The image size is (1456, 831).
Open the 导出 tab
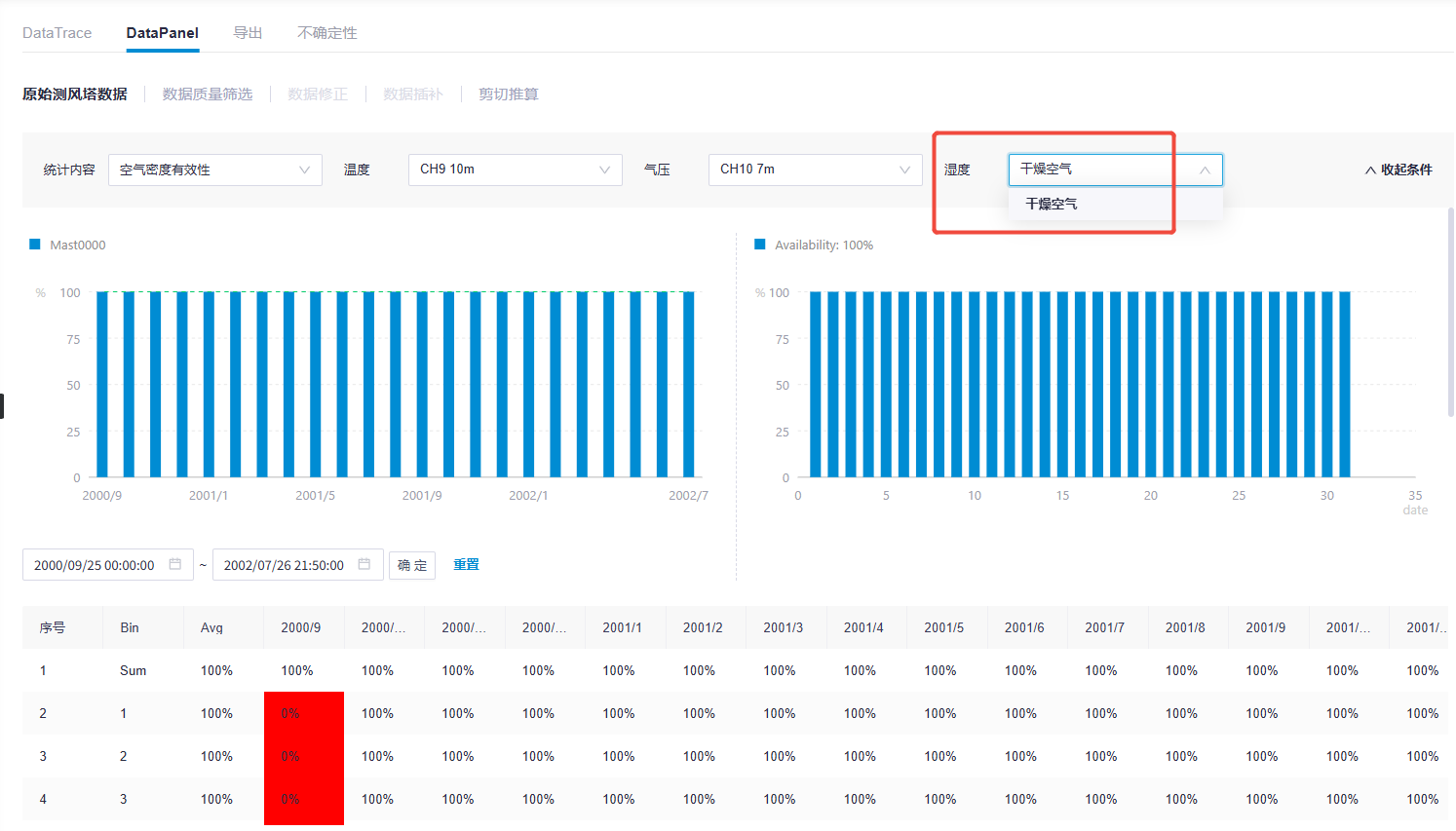248,33
